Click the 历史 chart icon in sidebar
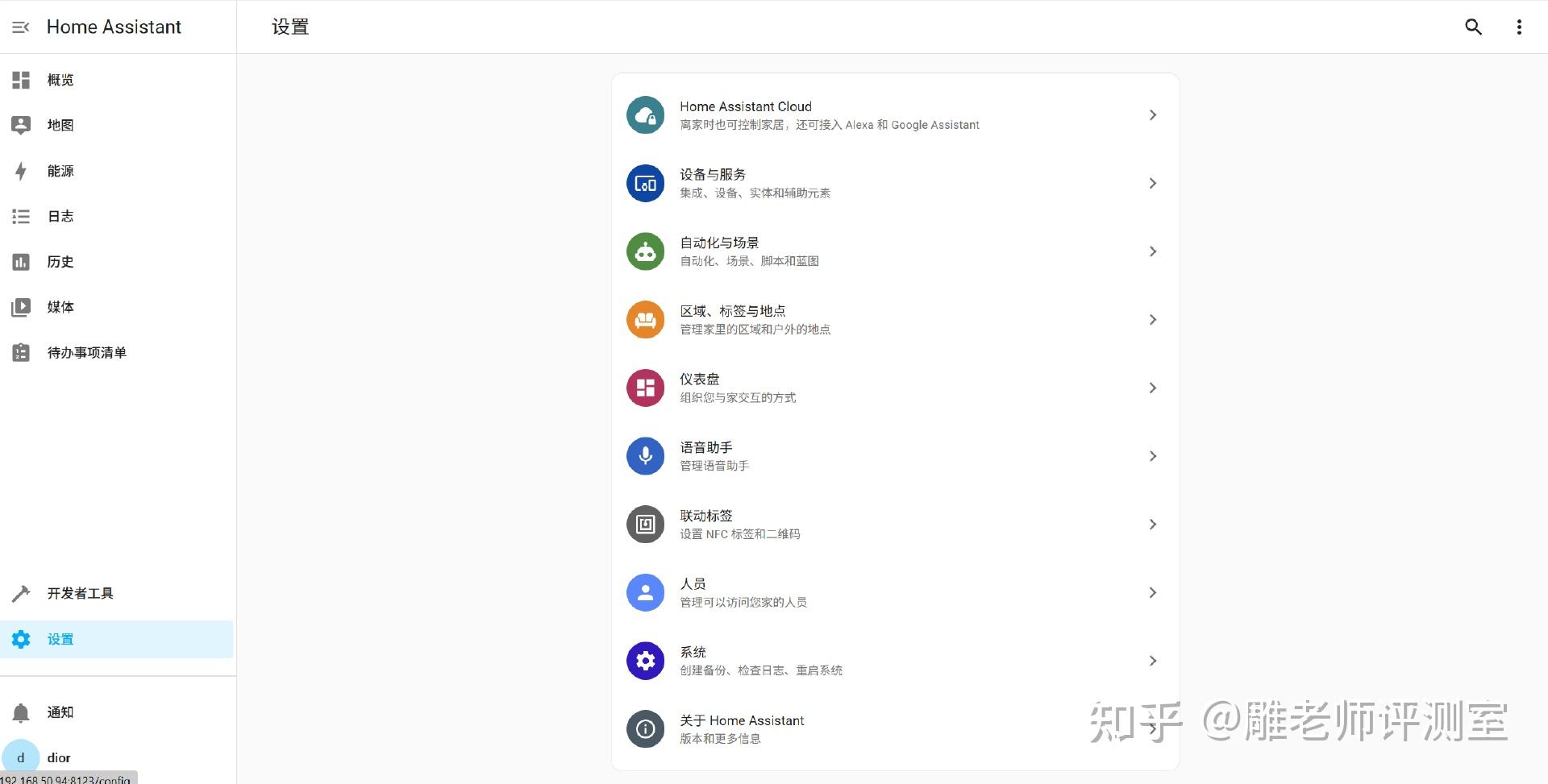The width and height of the screenshot is (1548, 784). click(21, 262)
